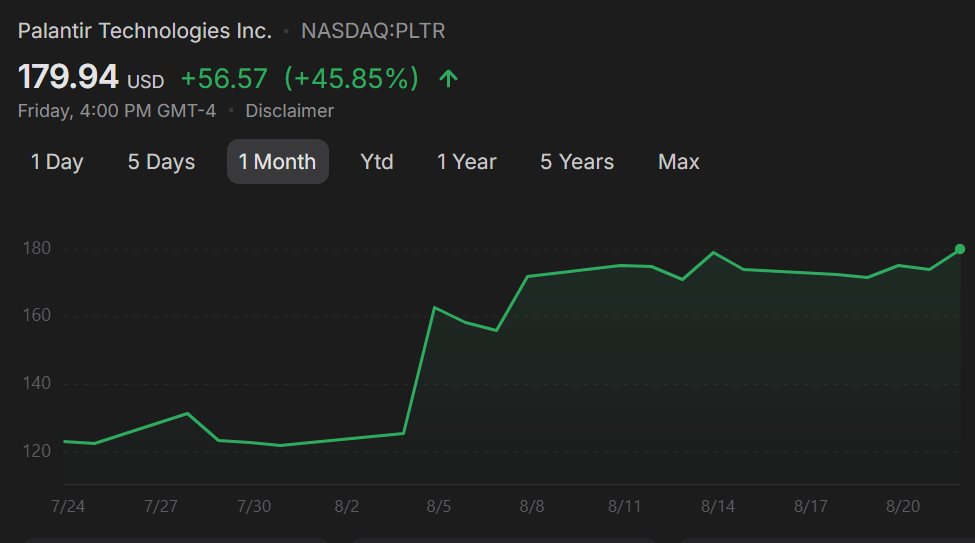Click the green endpoint dot on chart
The height and width of the screenshot is (543, 975).
960,249
